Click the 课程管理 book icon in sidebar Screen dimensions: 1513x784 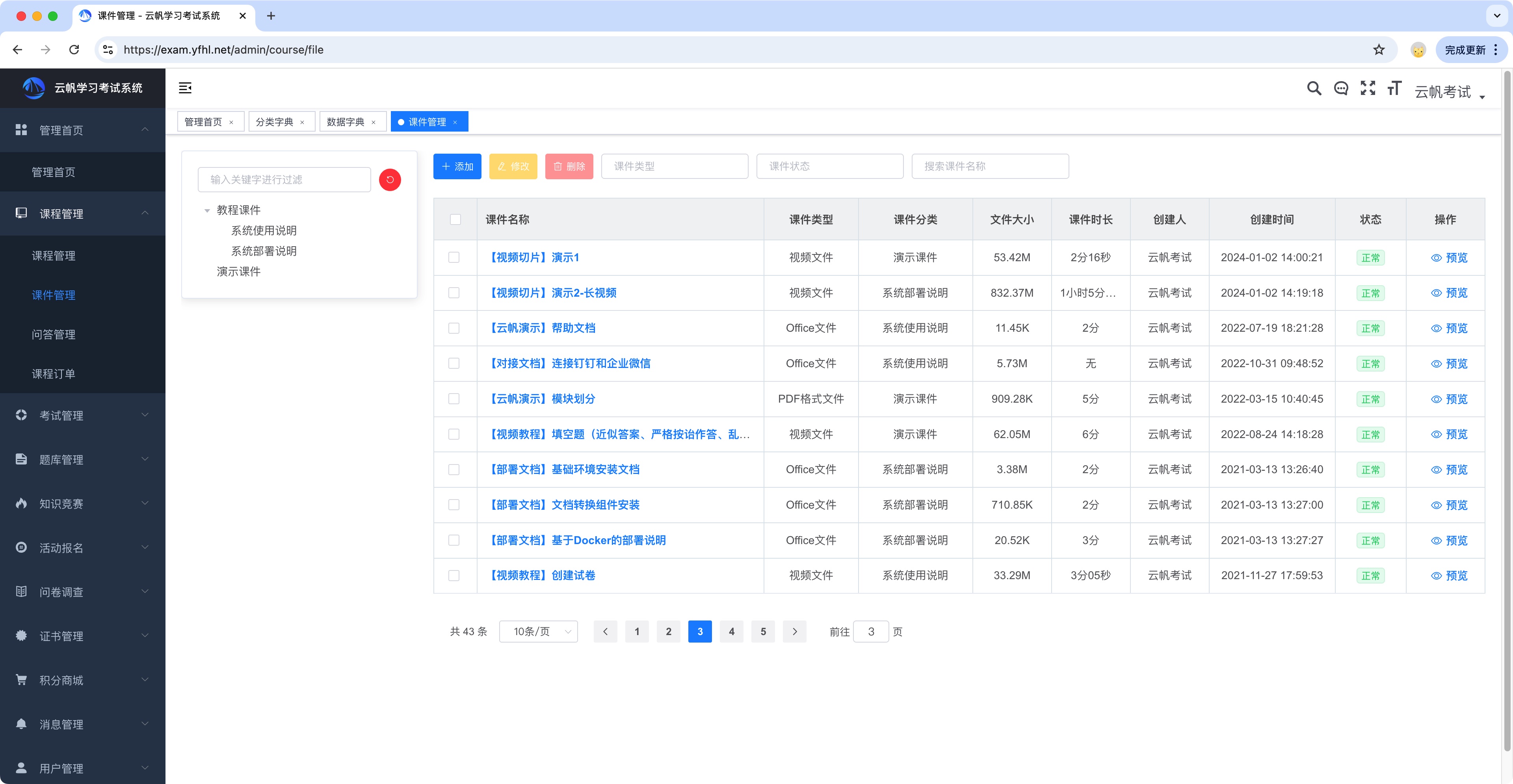21,213
